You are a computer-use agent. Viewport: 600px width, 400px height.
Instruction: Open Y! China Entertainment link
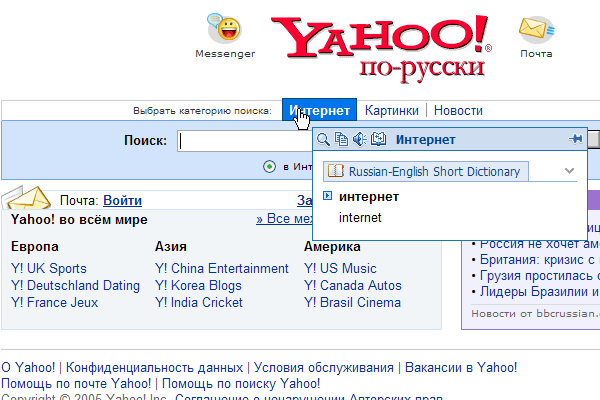click(222, 268)
